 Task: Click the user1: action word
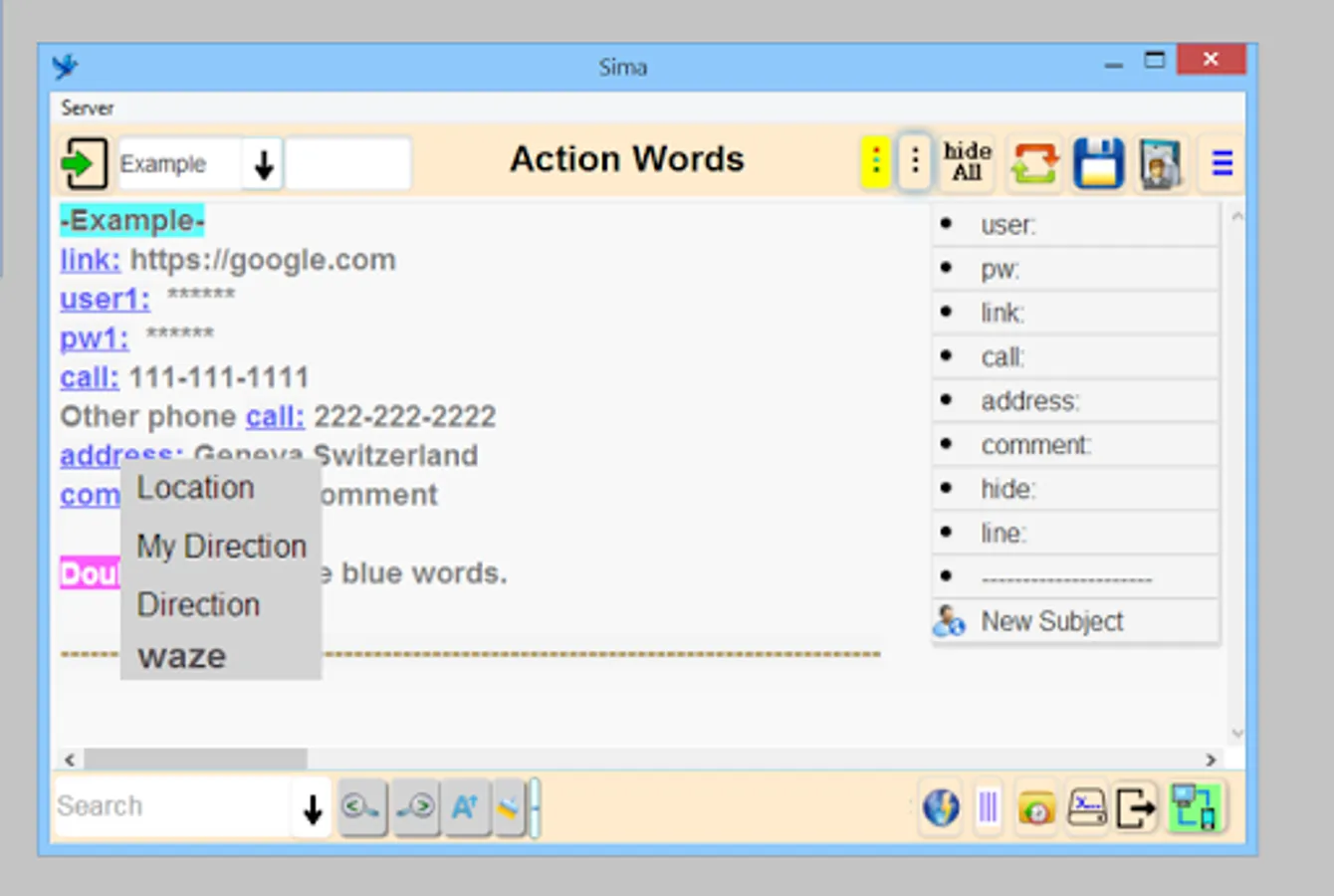coord(105,299)
